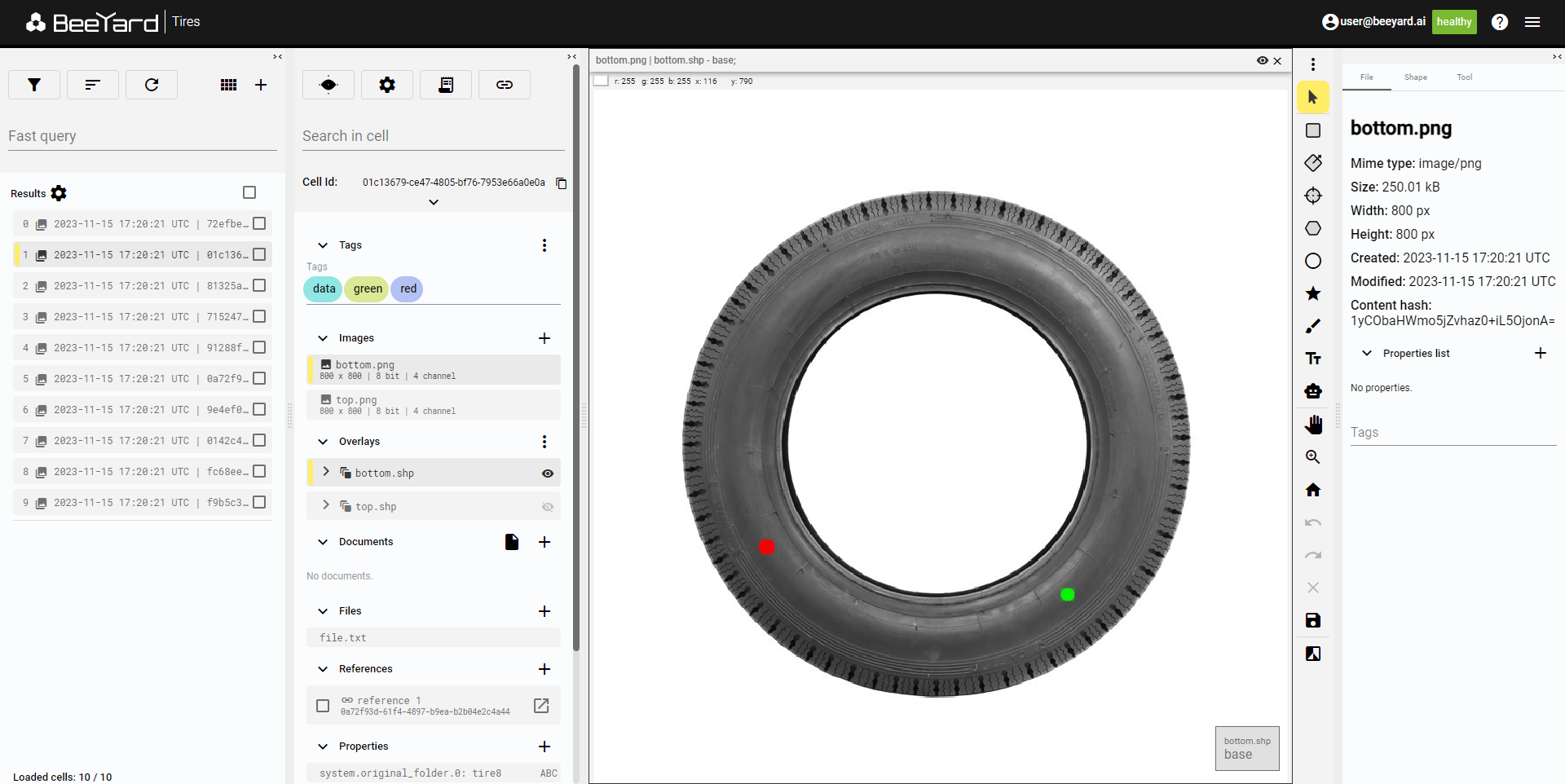Show the top.shp overlay
This screenshot has height=784, width=1565.
[x=548, y=507]
